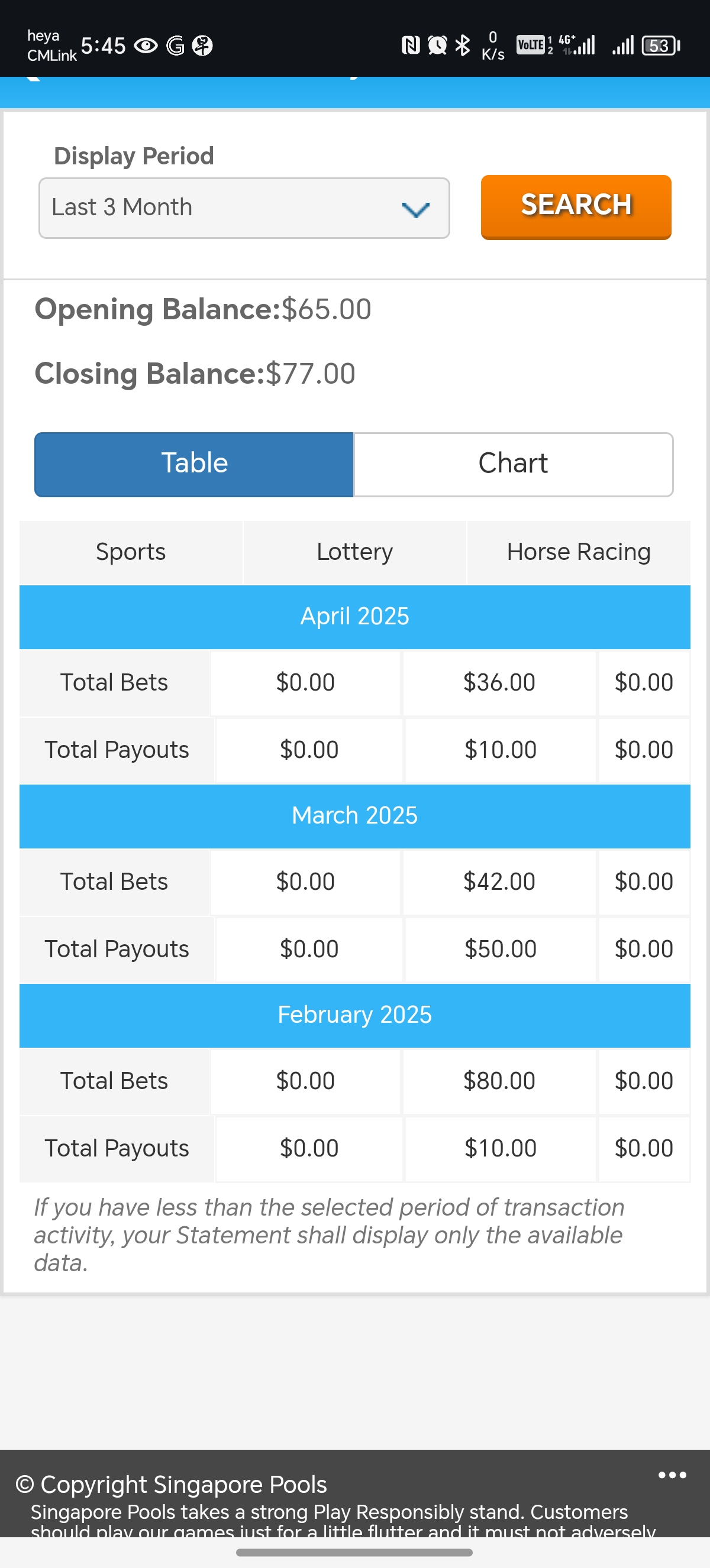The width and height of the screenshot is (710, 1568).
Task: Collapse the March 2025 section header
Action: [x=354, y=816]
